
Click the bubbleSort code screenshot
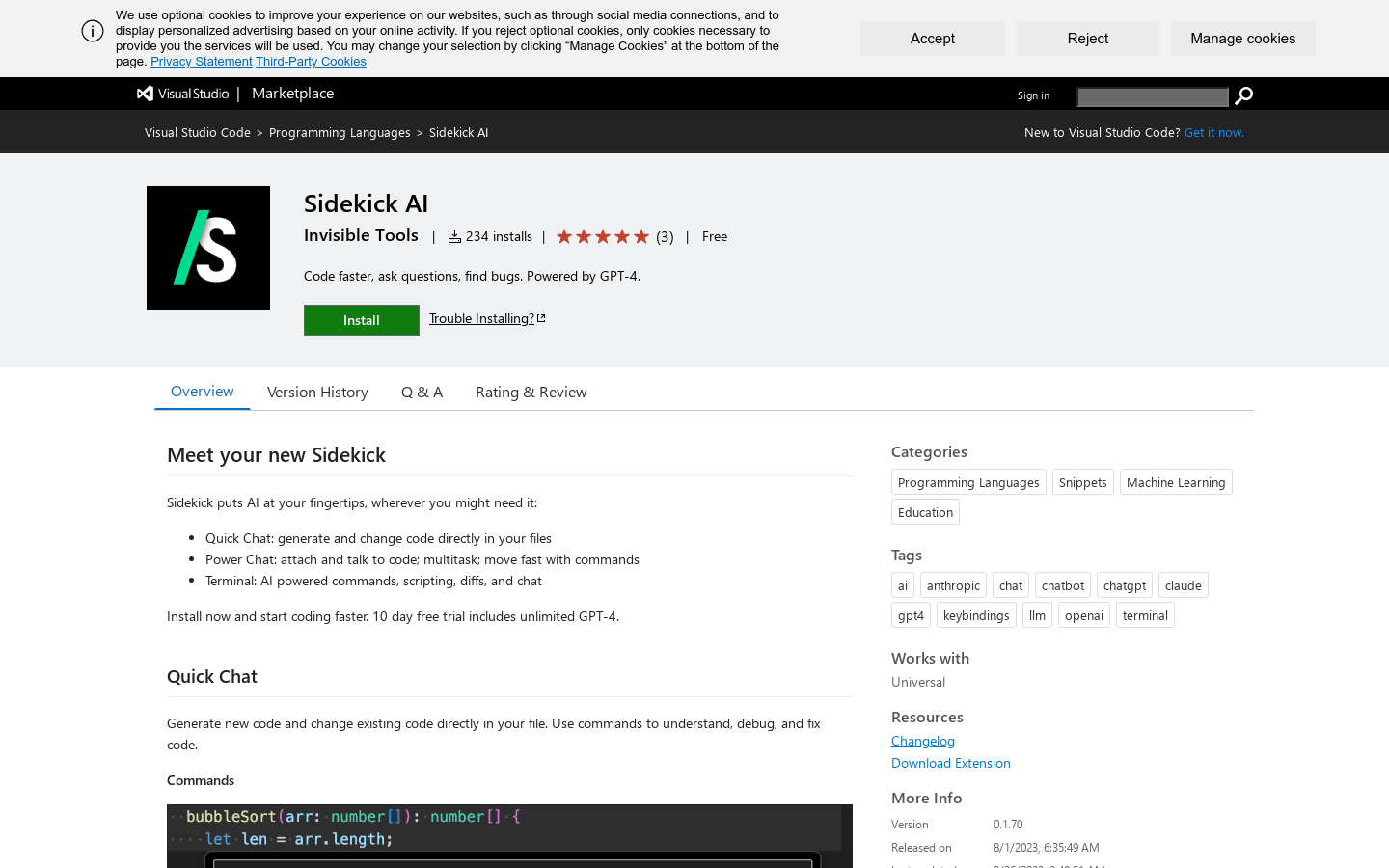coord(509,836)
